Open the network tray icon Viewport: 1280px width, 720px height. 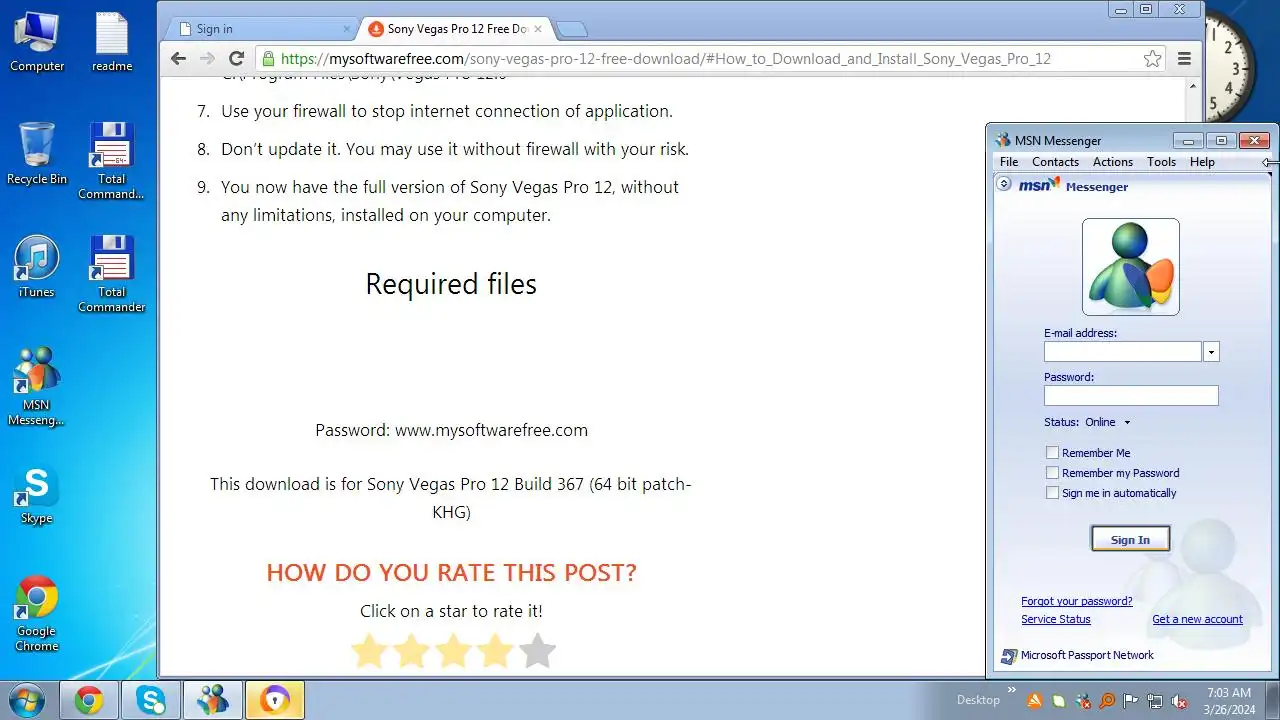[x=1155, y=701]
